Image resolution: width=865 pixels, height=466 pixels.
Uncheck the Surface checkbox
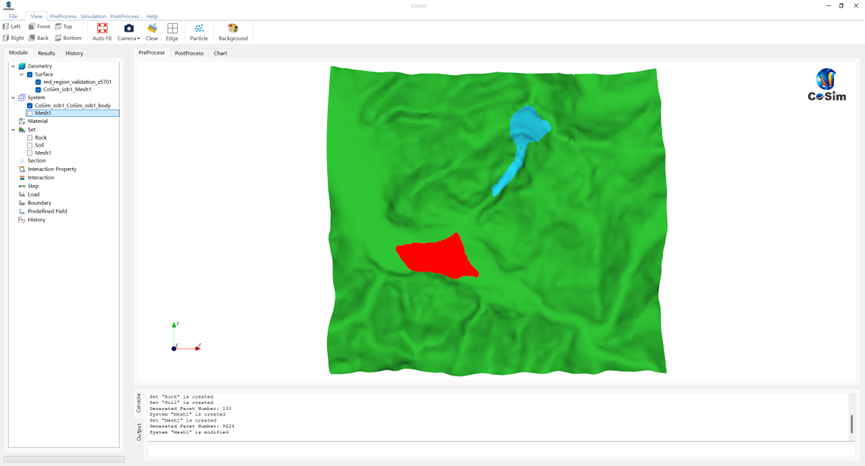tap(30, 74)
